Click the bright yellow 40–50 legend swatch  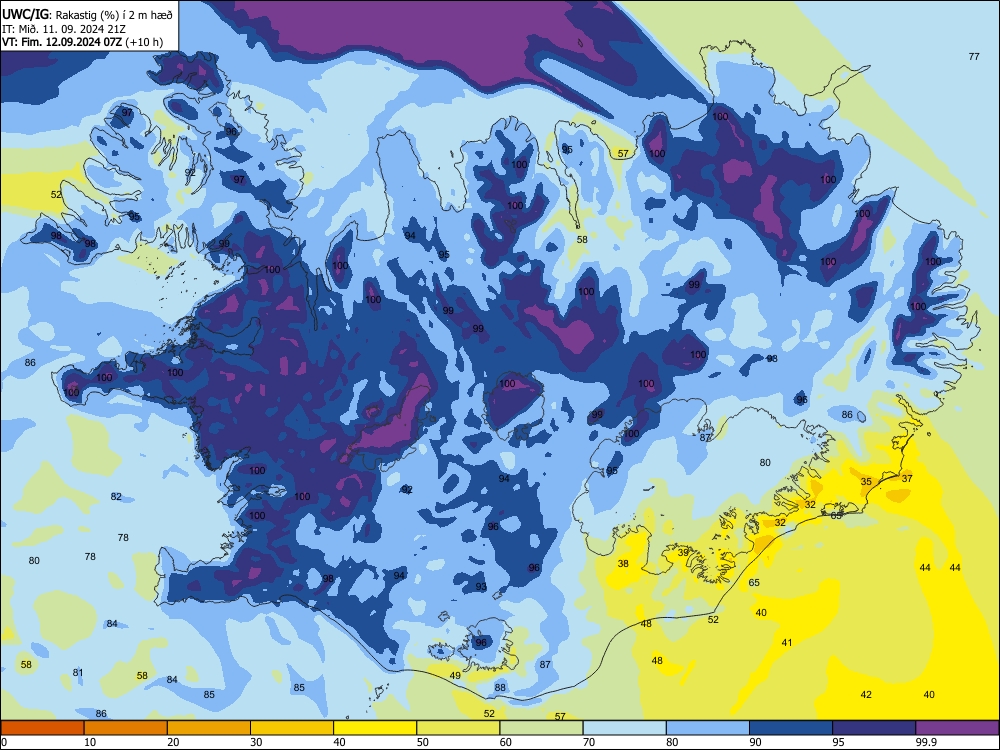pos(375,728)
